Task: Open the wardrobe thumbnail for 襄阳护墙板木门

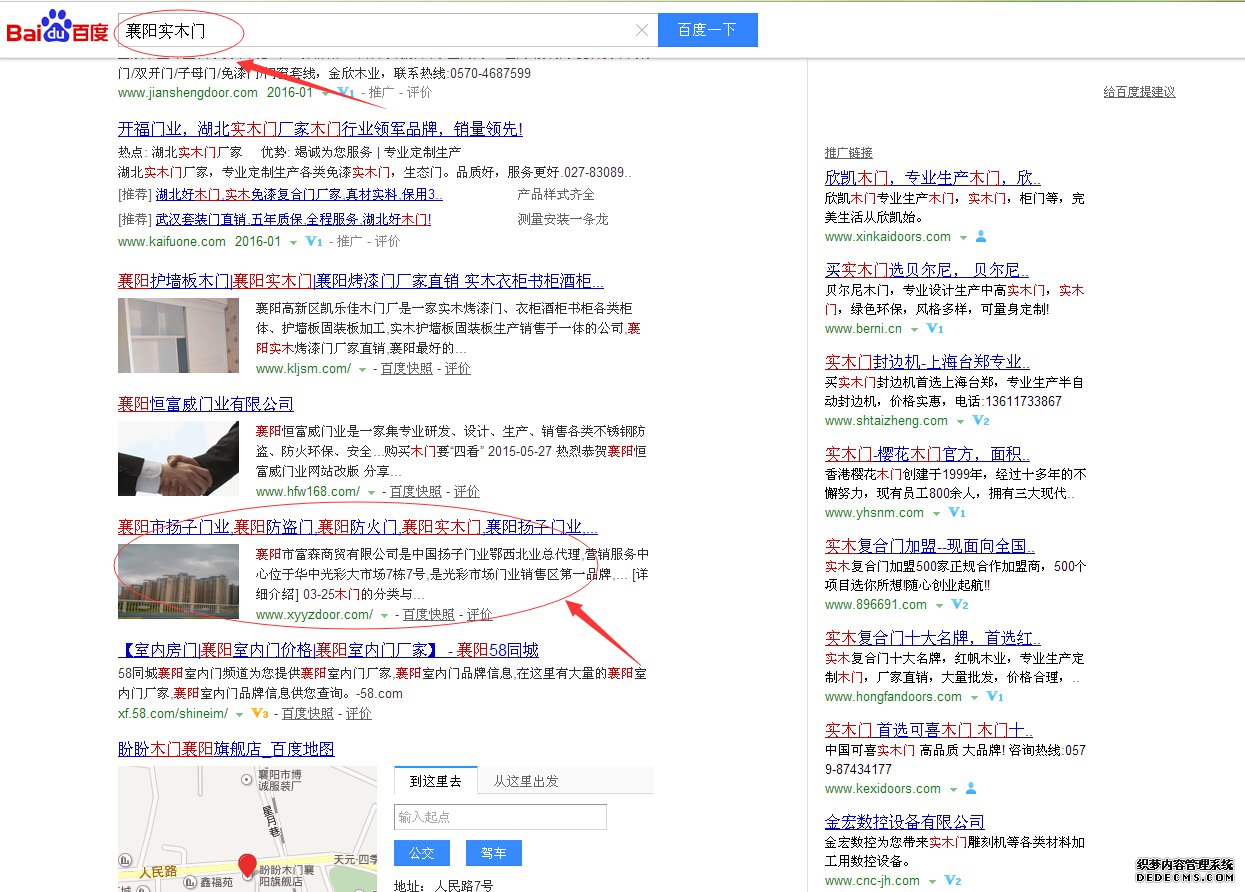Action: tap(178, 335)
